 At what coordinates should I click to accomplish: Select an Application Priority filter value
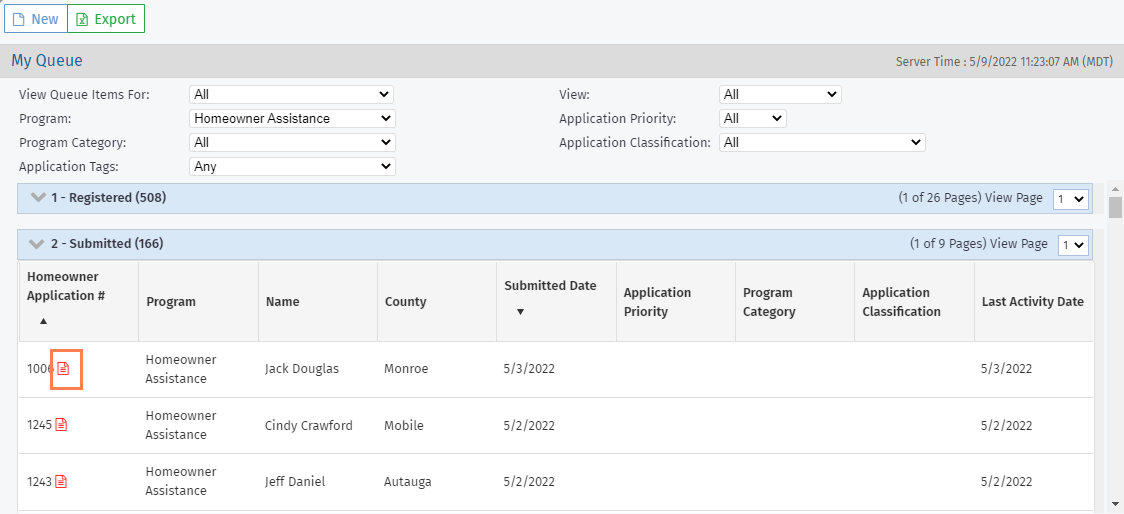(752, 118)
